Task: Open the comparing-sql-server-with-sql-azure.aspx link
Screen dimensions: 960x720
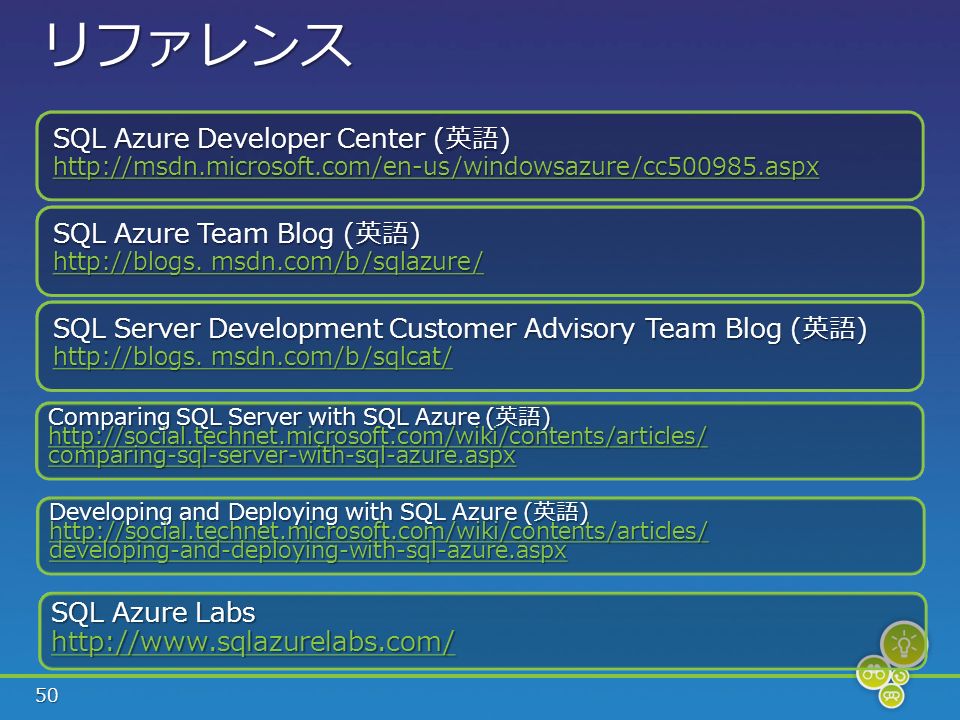Action: [282, 456]
